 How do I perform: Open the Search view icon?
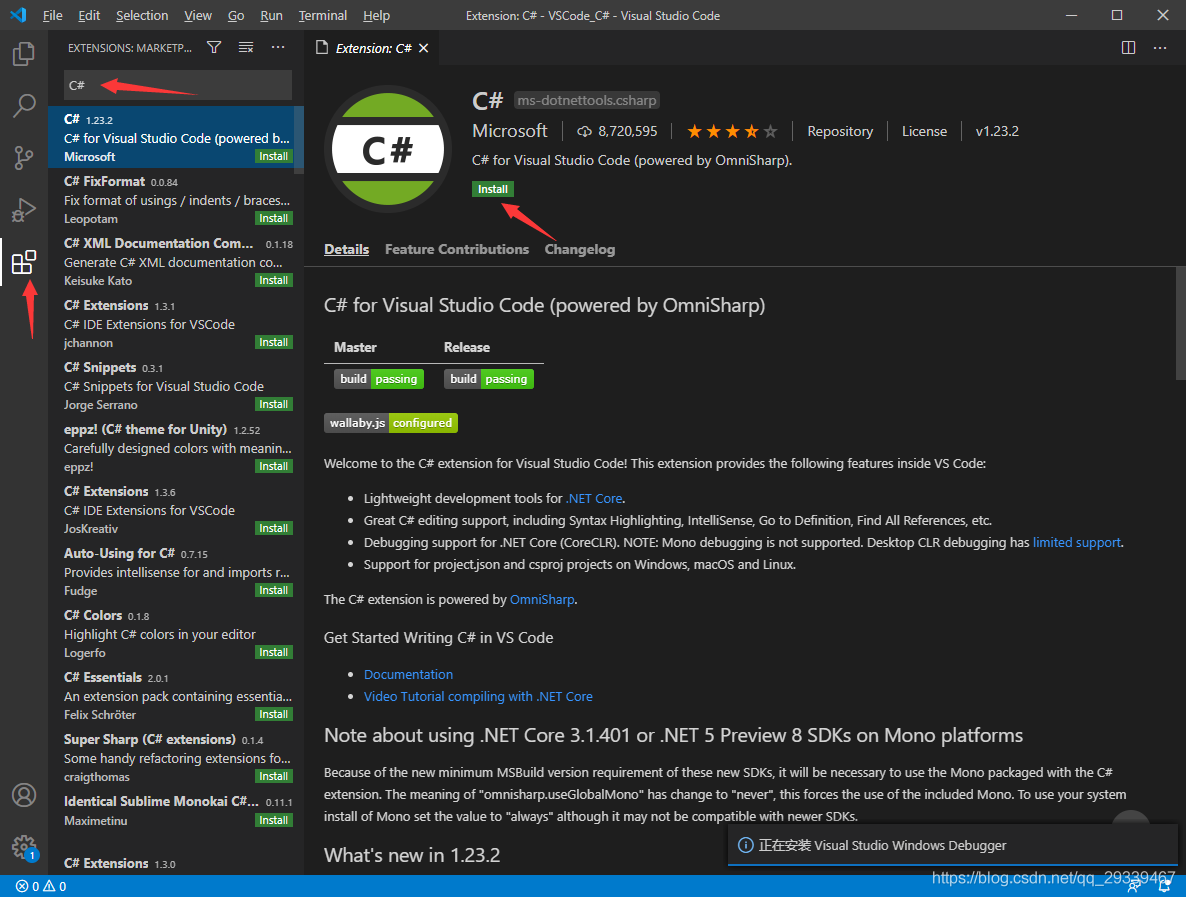(x=23, y=106)
